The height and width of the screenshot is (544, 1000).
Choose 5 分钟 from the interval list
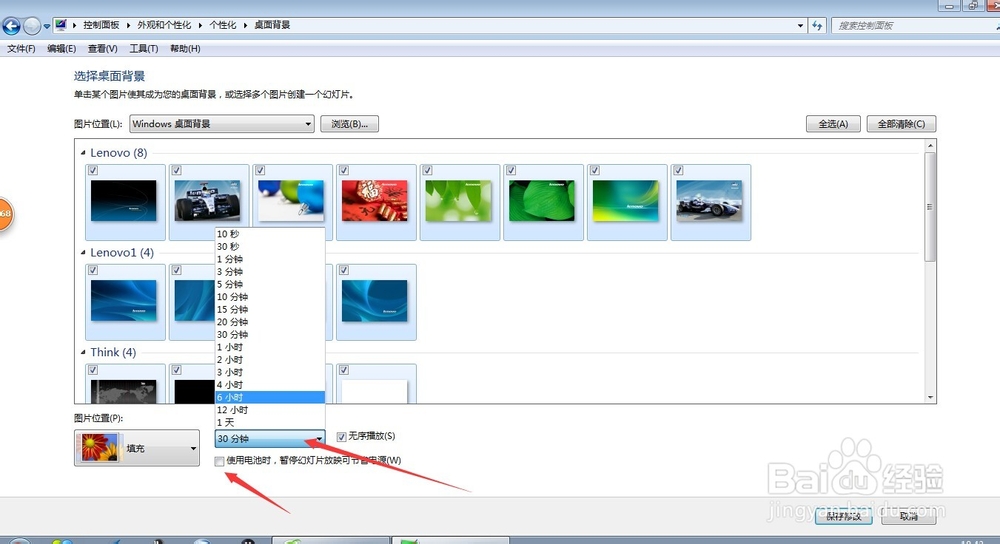coord(270,284)
